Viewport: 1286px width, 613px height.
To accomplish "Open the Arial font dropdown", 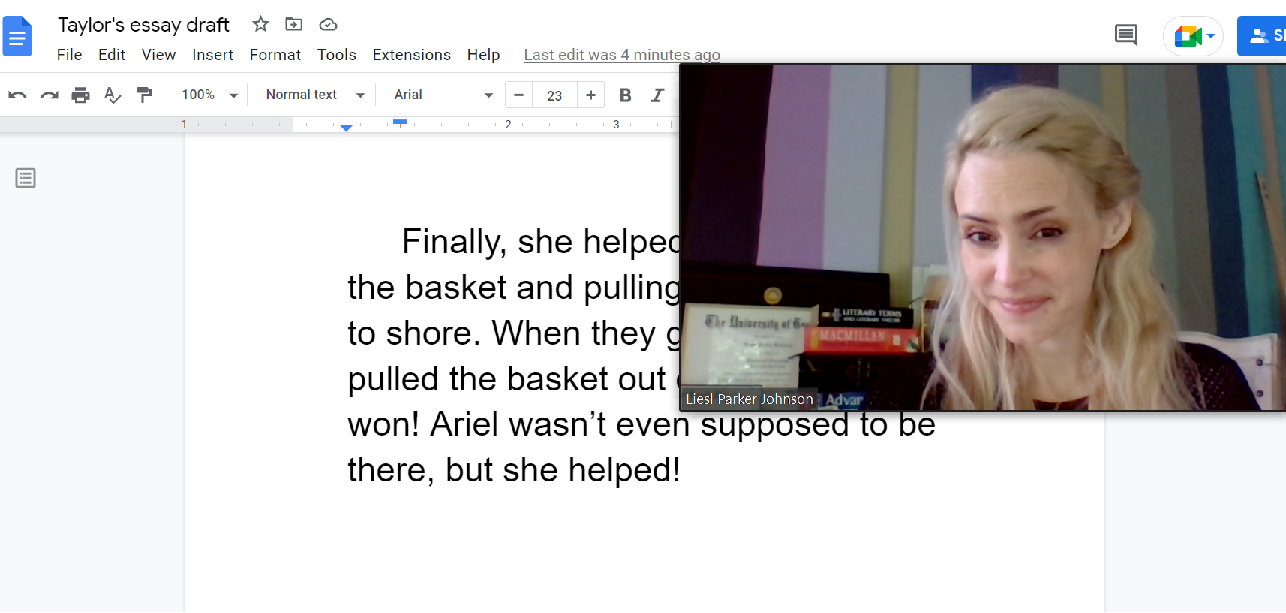I will (x=443, y=95).
